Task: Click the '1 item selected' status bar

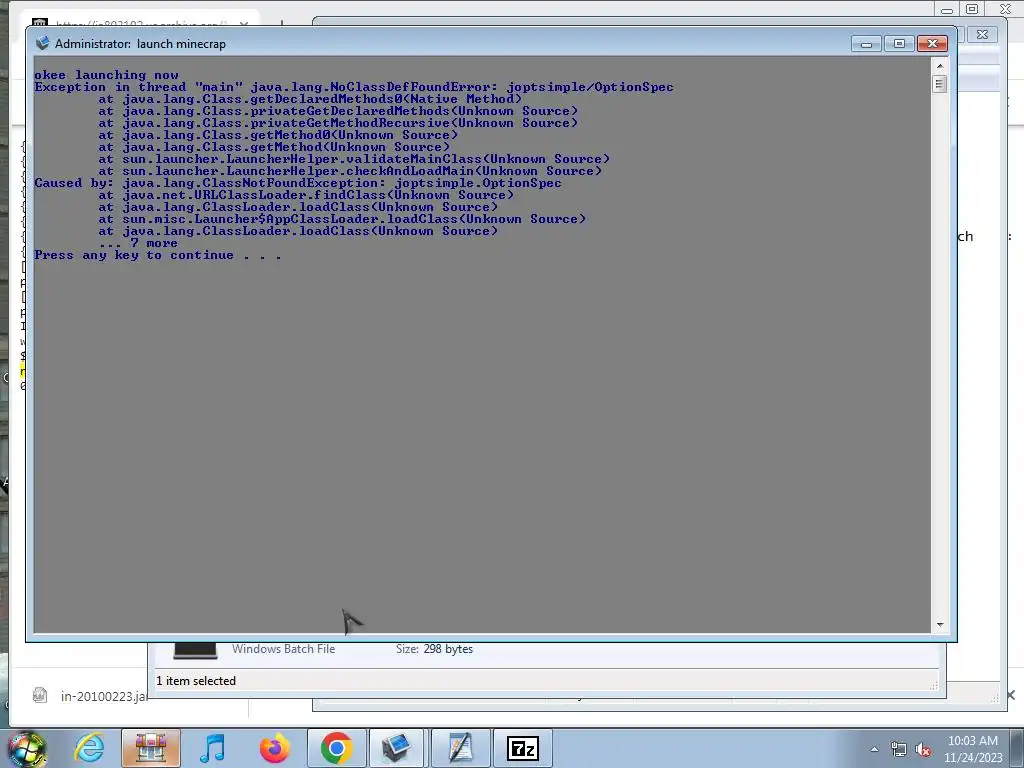Action: pos(196,680)
